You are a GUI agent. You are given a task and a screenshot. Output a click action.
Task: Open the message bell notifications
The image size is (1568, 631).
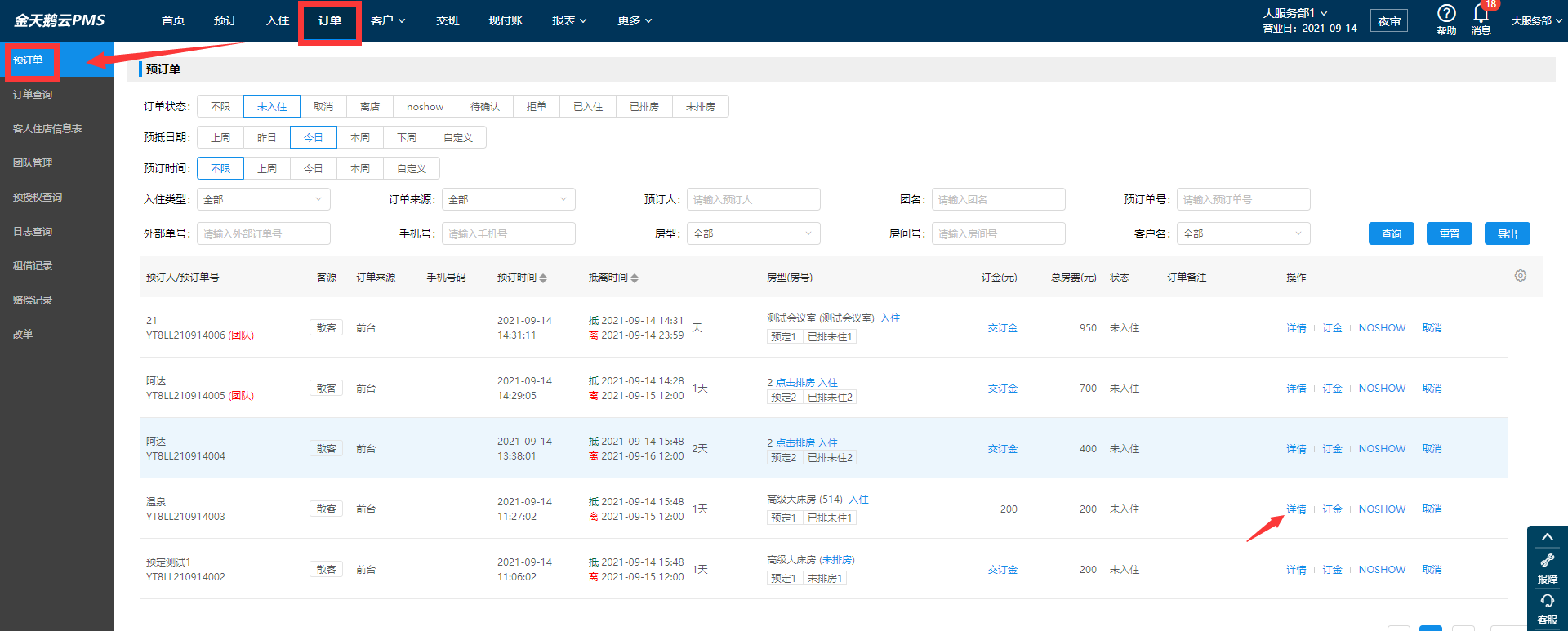pyautogui.click(x=1481, y=14)
